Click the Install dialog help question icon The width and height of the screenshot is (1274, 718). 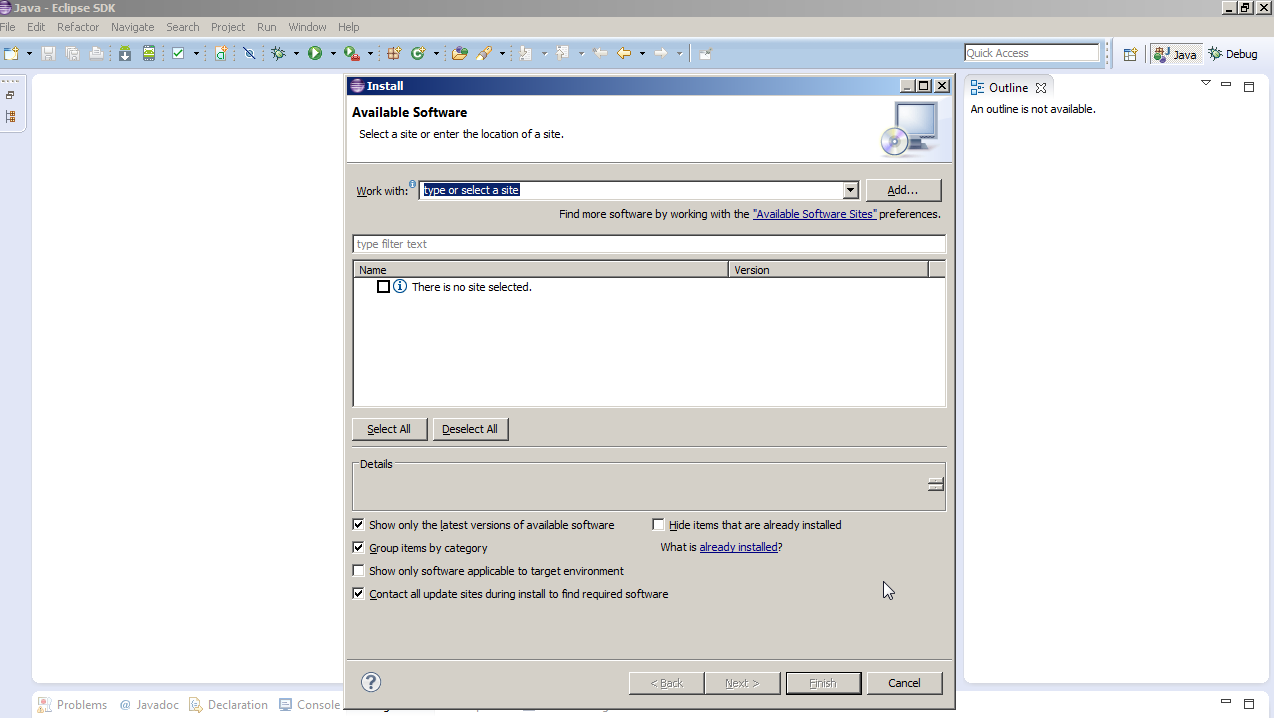tap(371, 682)
